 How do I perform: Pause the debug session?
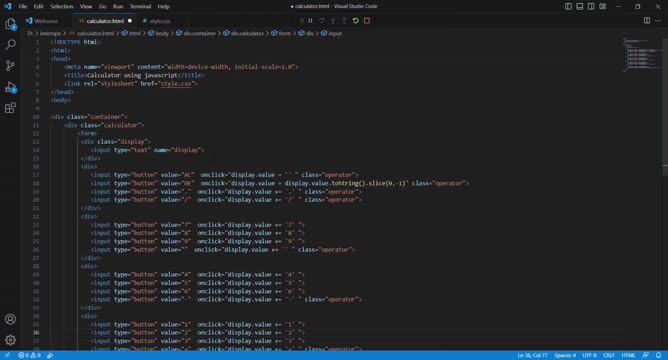pos(311,20)
